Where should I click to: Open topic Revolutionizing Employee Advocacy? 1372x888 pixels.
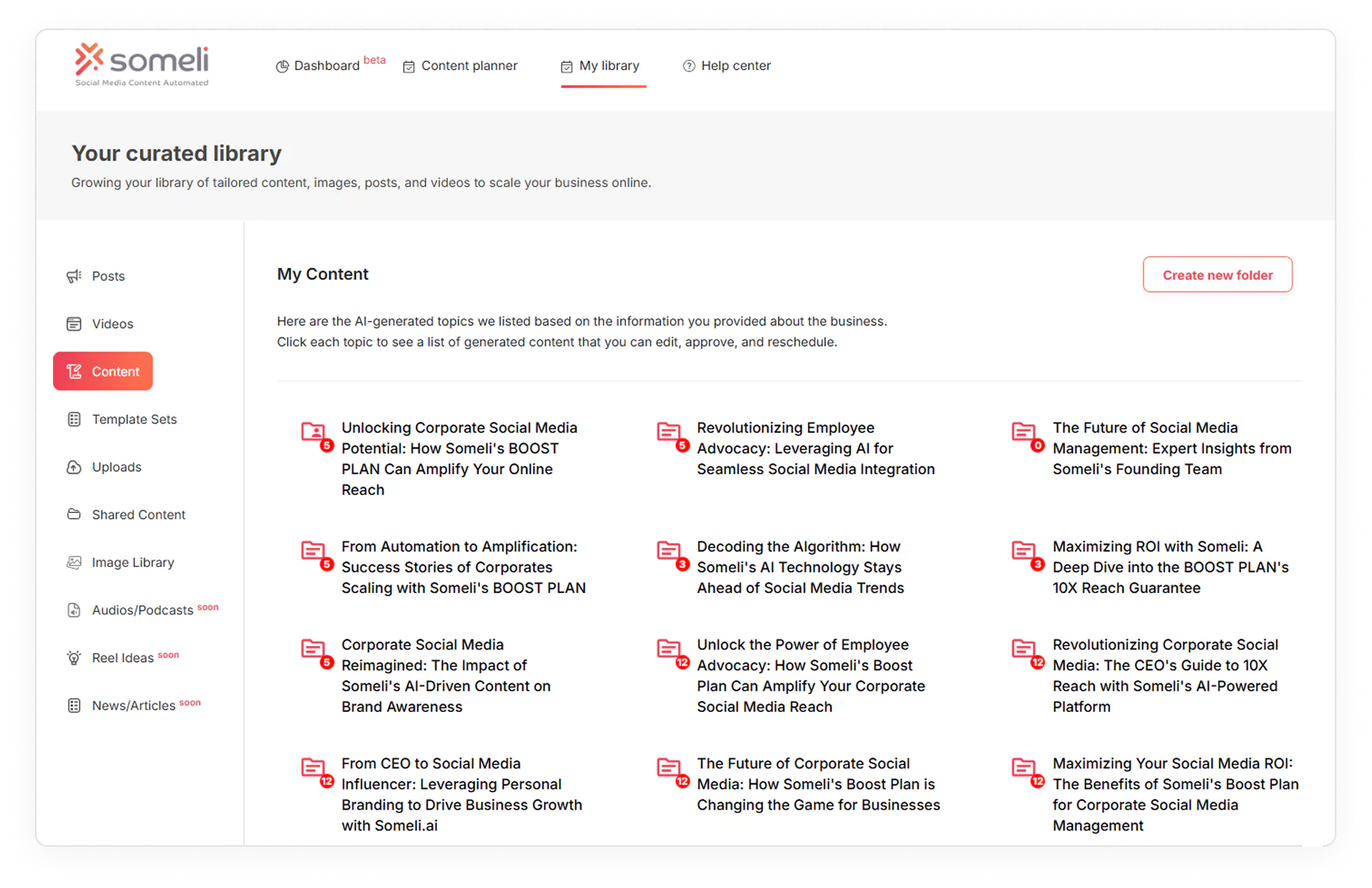[x=816, y=448]
